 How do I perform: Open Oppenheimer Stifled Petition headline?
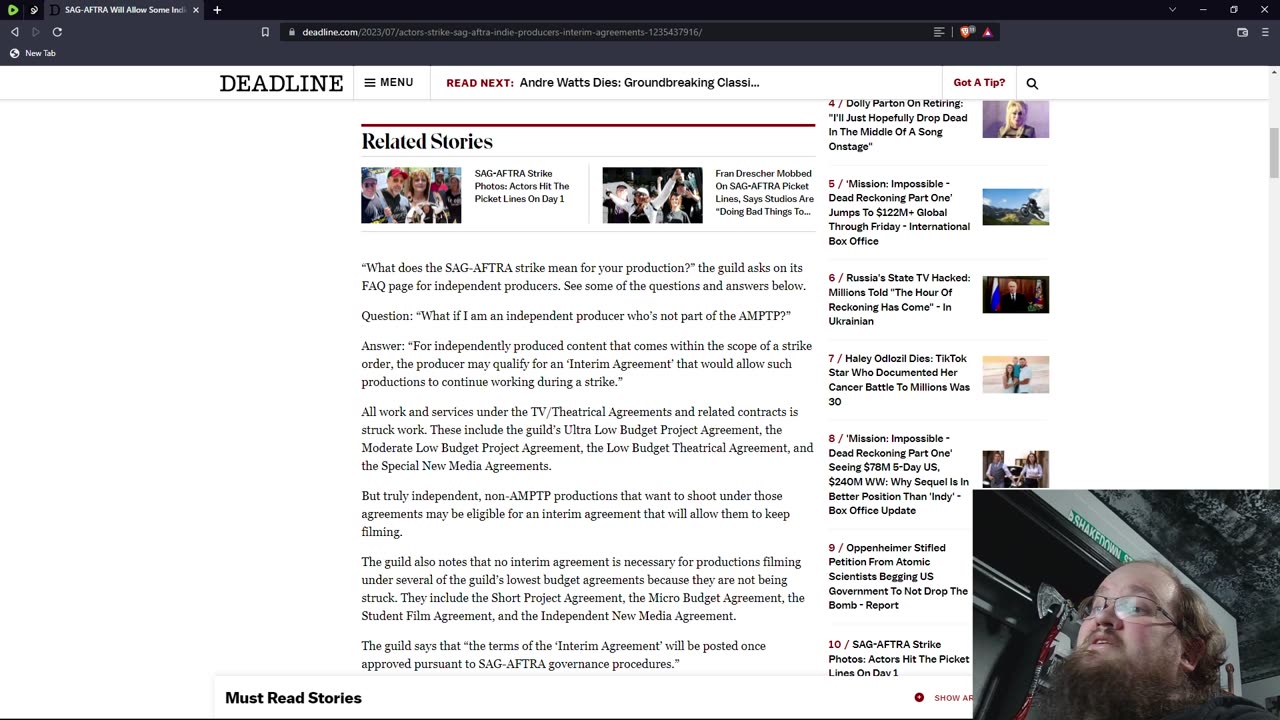point(898,576)
